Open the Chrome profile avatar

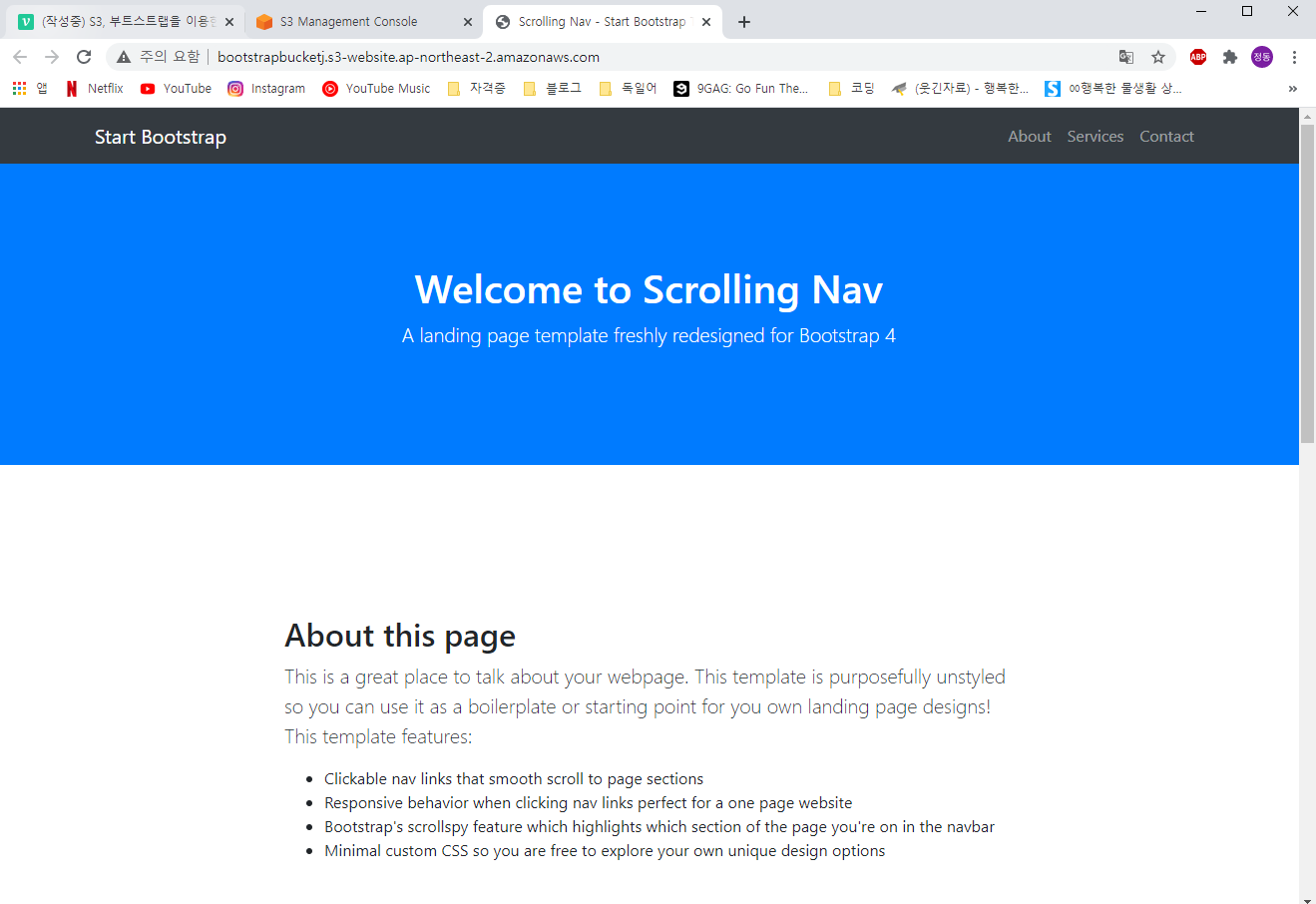click(x=1262, y=57)
